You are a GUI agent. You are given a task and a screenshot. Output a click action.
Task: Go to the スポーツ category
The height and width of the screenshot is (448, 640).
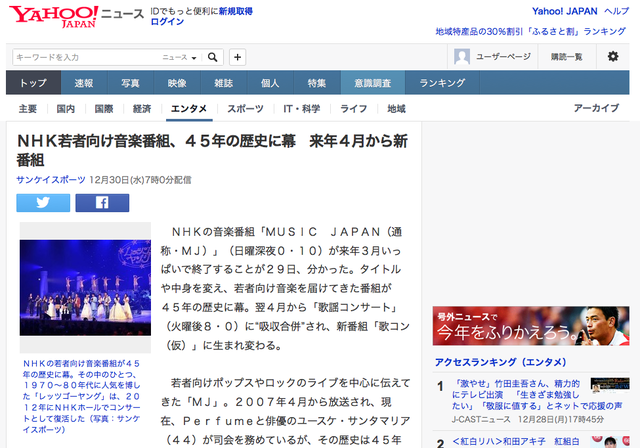[245, 109]
